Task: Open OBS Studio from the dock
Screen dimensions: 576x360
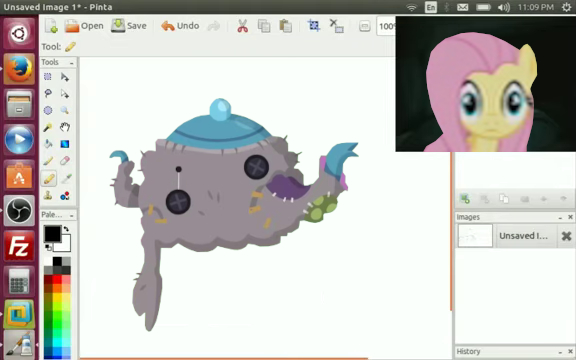Action: point(19,210)
